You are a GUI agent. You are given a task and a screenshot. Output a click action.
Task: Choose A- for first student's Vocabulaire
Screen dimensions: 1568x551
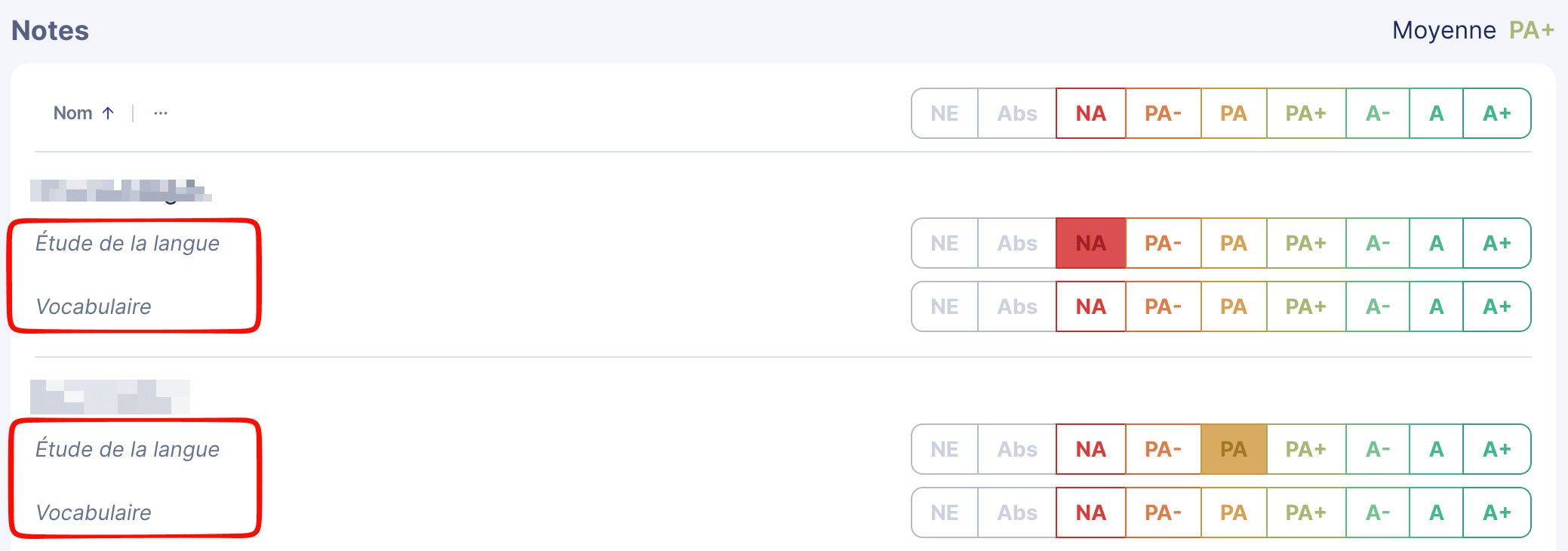pos(1377,306)
